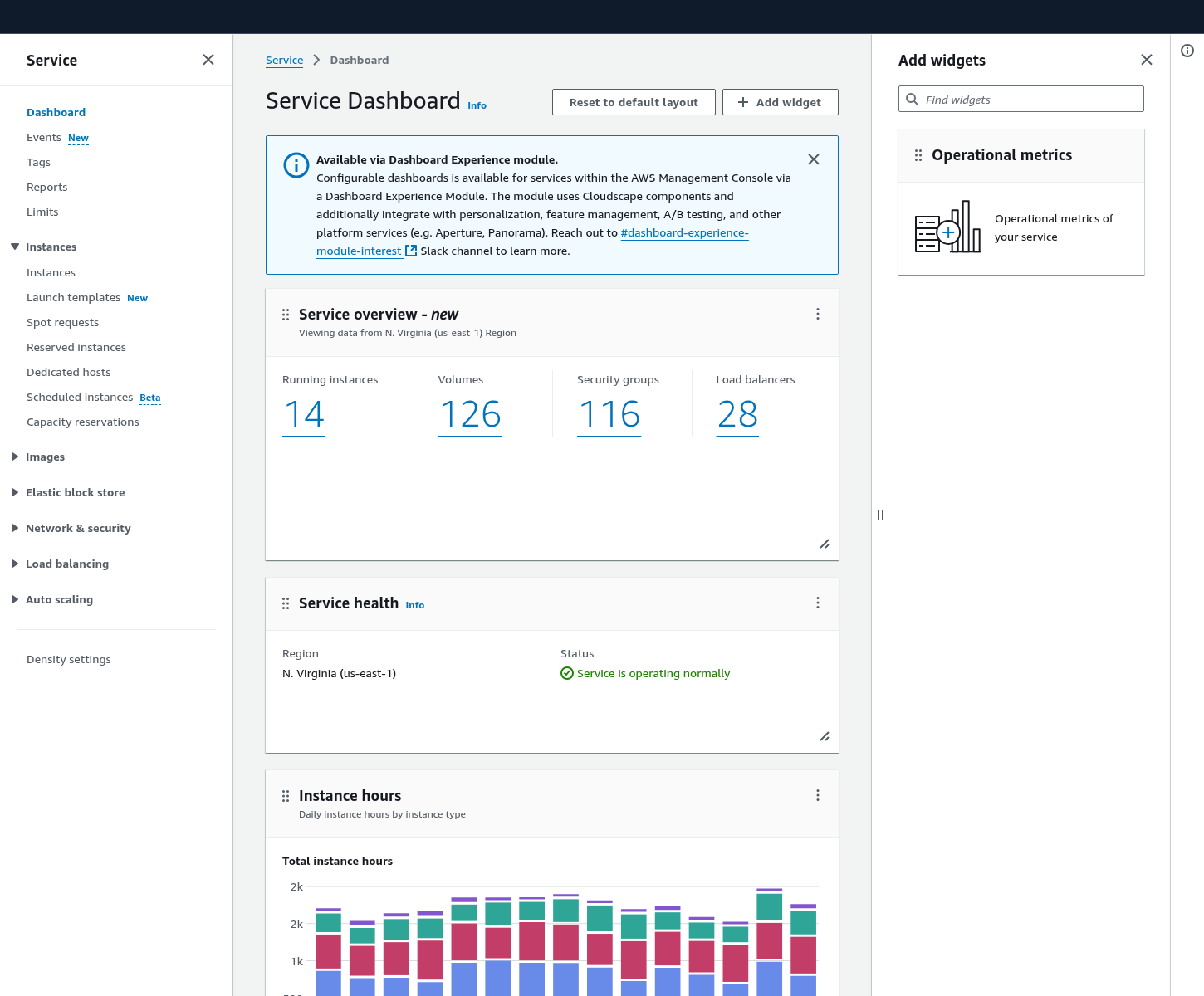The width and height of the screenshot is (1204, 996).
Task: Select the Operational metrics widget thumbnail
Action: pyautogui.click(x=947, y=227)
